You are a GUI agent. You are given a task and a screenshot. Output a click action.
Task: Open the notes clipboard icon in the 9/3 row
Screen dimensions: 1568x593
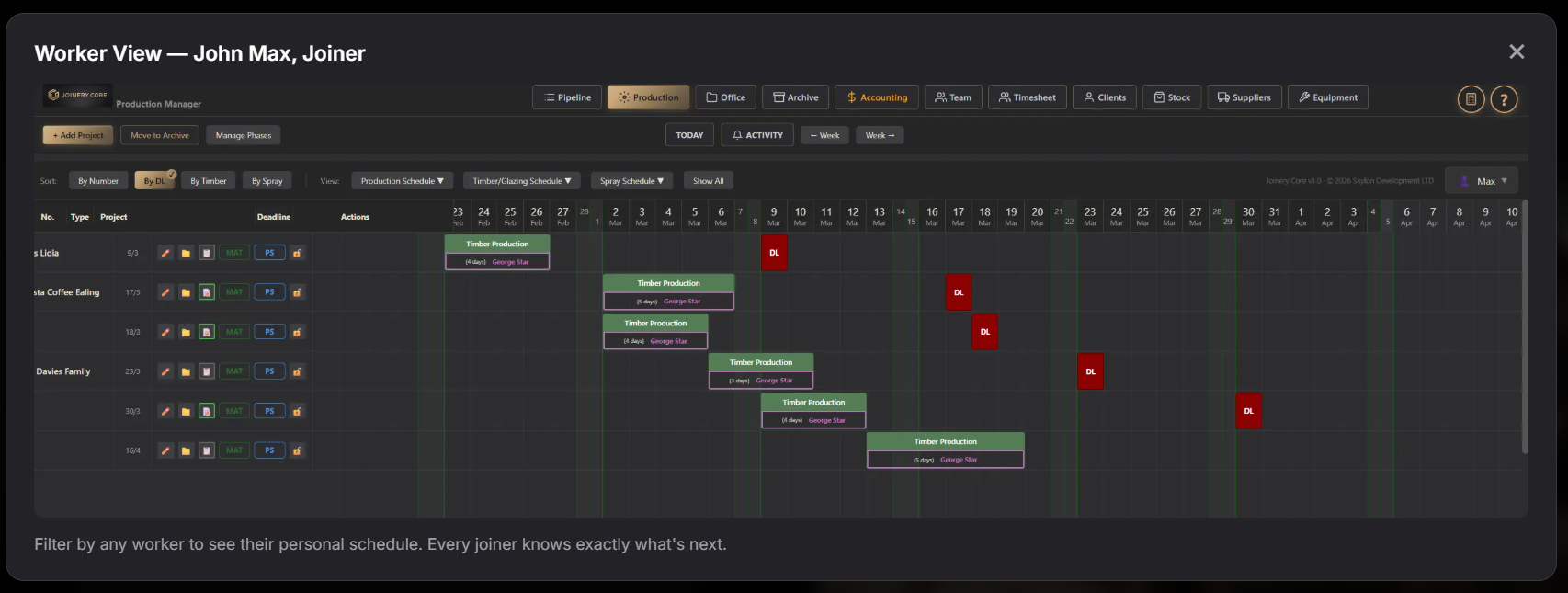point(207,253)
